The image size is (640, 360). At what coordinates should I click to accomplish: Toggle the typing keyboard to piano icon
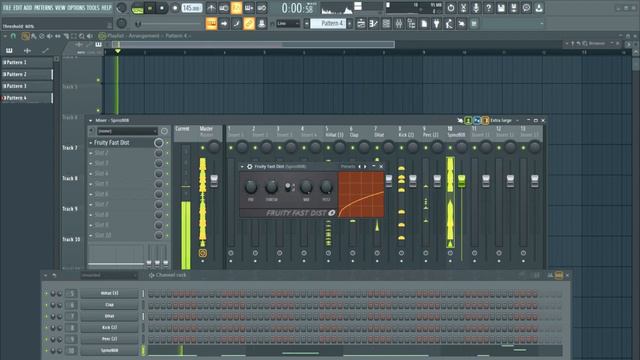tap(211, 24)
